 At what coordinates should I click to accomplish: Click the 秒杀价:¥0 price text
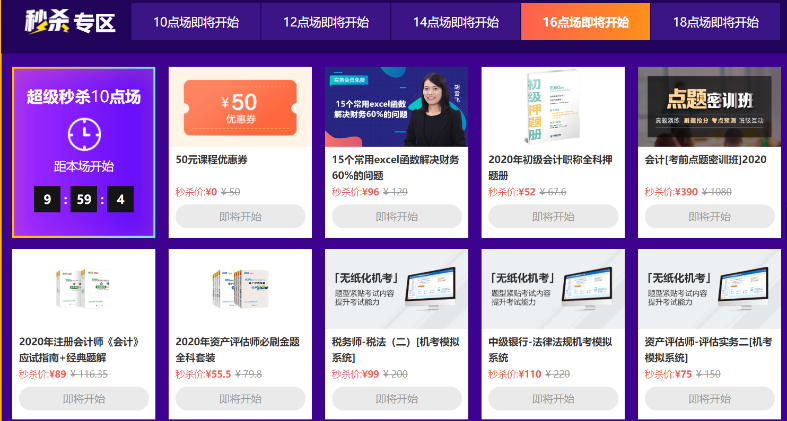[196, 192]
